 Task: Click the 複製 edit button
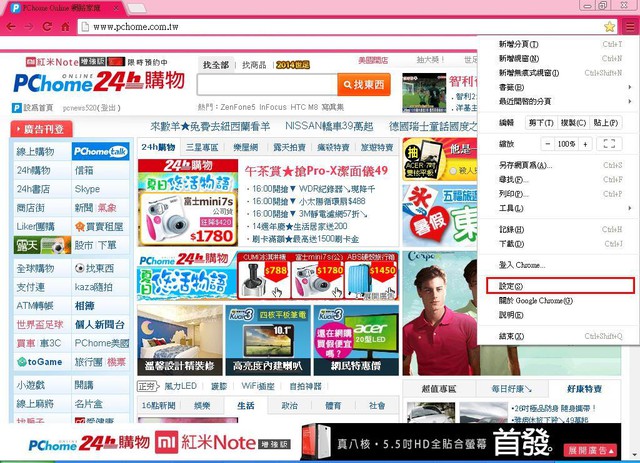pyautogui.click(x=573, y=123)
